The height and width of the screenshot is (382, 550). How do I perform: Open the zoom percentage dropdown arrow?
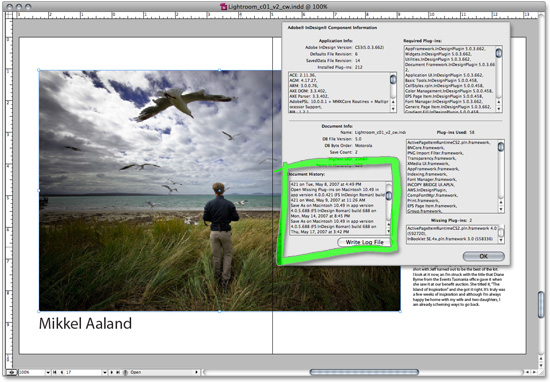point(48,372)
